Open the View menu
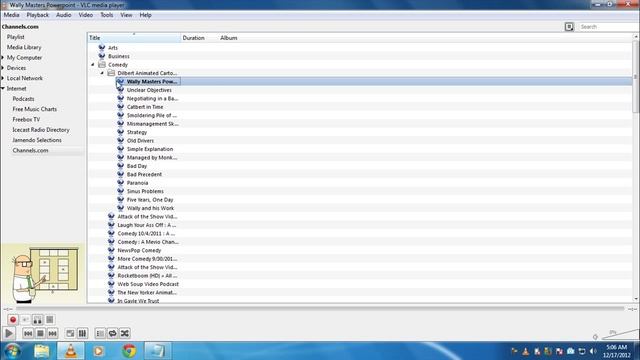 [x=126, y=15]
